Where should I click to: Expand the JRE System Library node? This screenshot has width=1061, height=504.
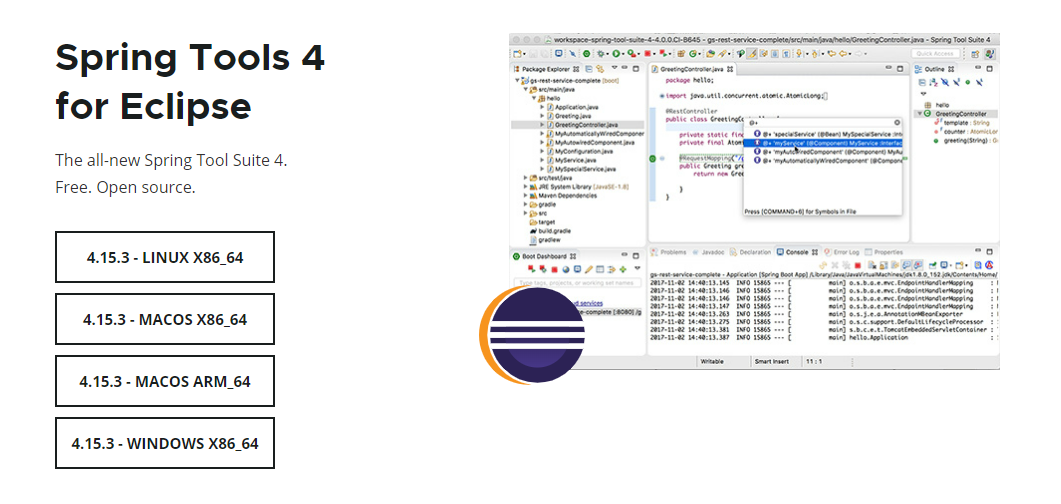click(526, 186)
